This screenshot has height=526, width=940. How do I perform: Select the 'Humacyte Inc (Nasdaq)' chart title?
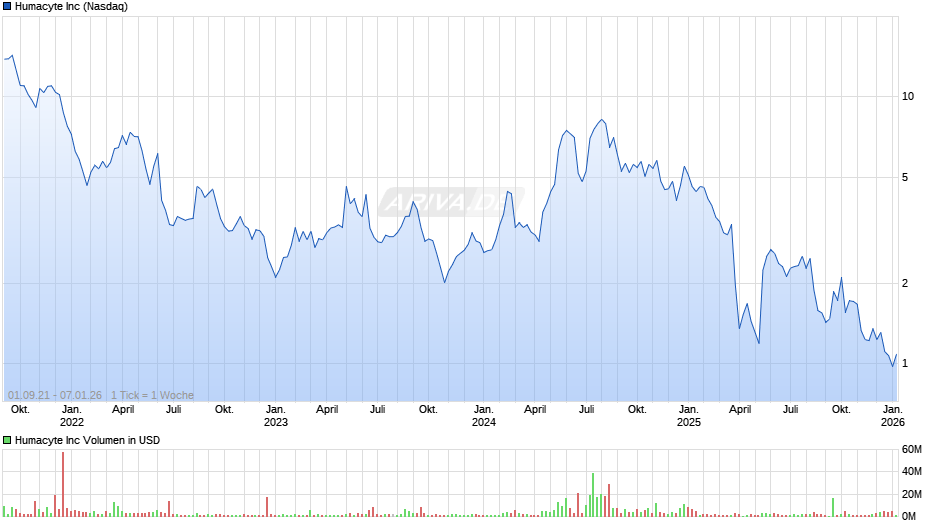(71, 7)
